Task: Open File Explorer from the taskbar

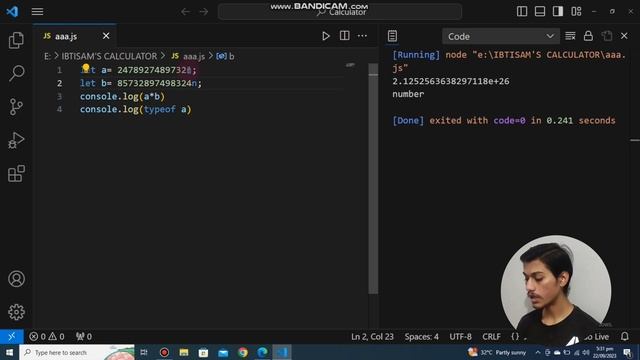Action: point(184,352)
